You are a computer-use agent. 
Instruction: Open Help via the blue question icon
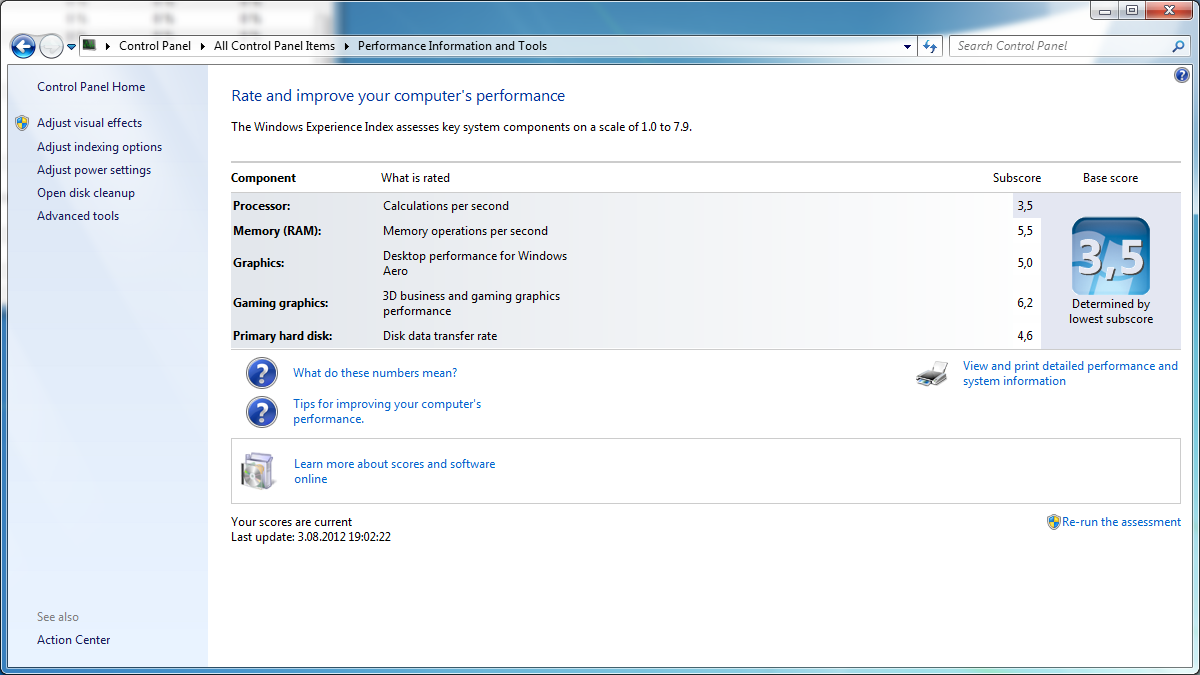(1182, 75)
